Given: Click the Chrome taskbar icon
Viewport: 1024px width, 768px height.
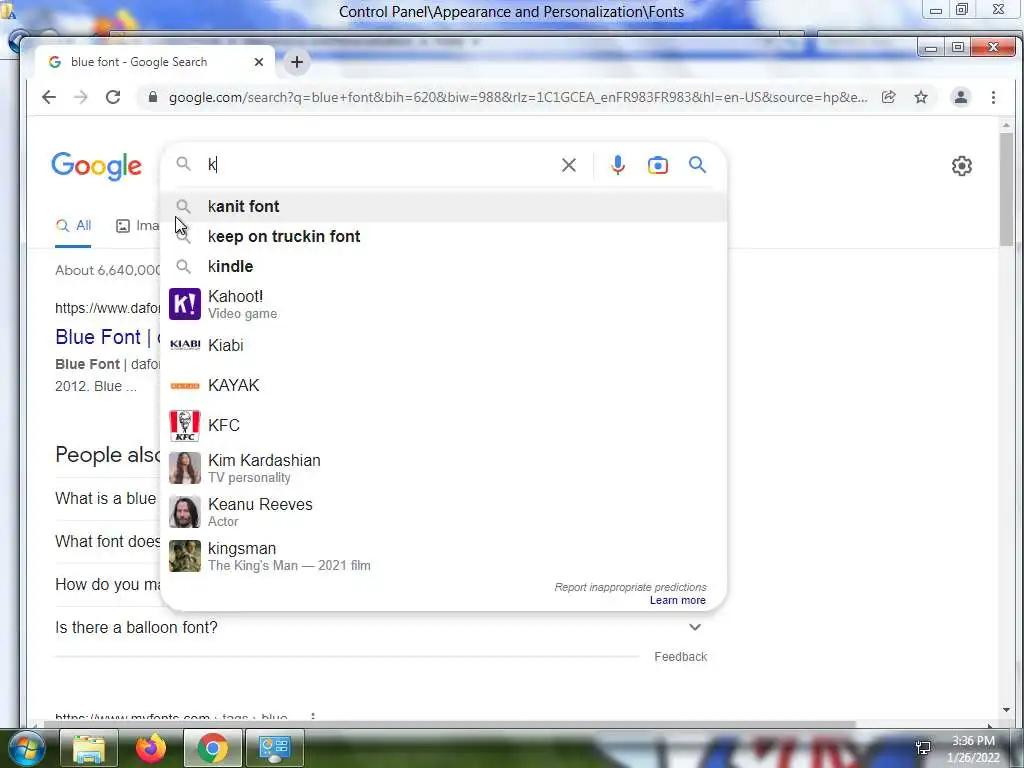Looking at the screenshot, I should 212,748.
